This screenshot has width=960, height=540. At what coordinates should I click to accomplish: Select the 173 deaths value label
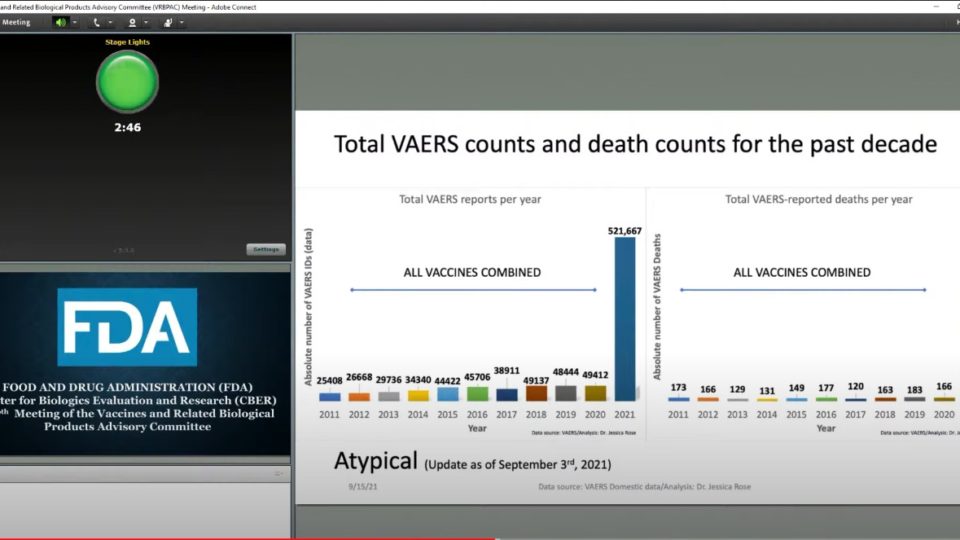point(678,388)
